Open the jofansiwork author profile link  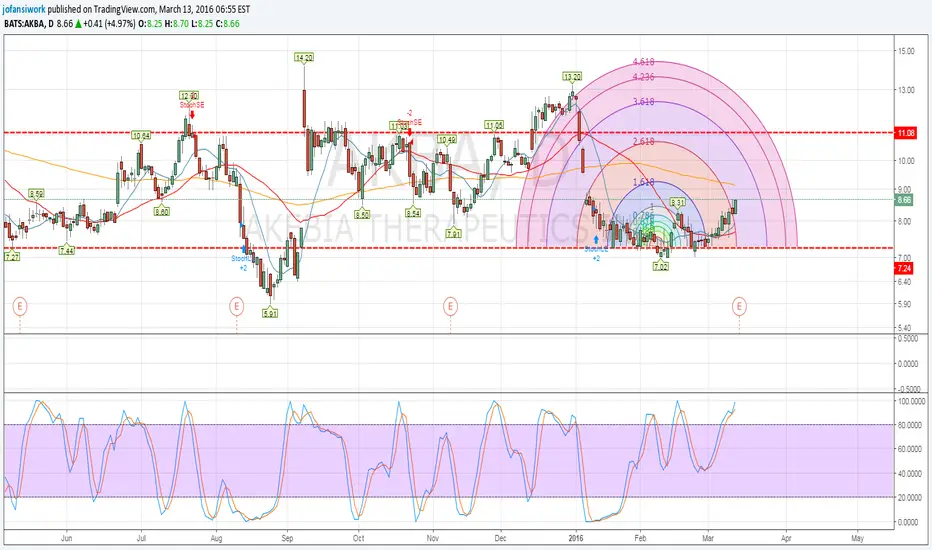24,10
